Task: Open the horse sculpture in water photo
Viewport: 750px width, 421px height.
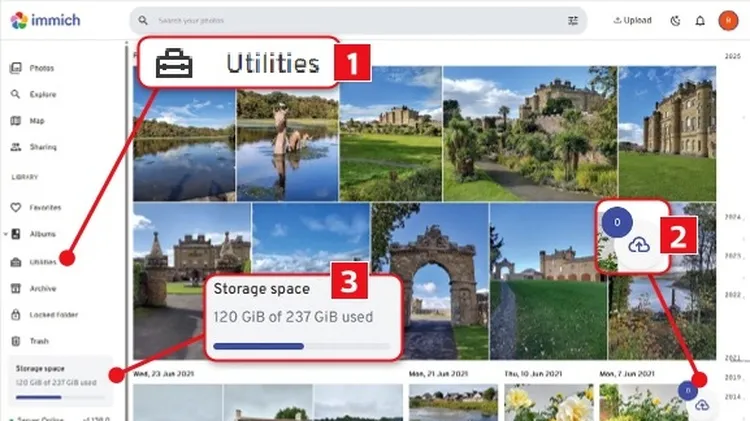Action: tap(287, 144)
